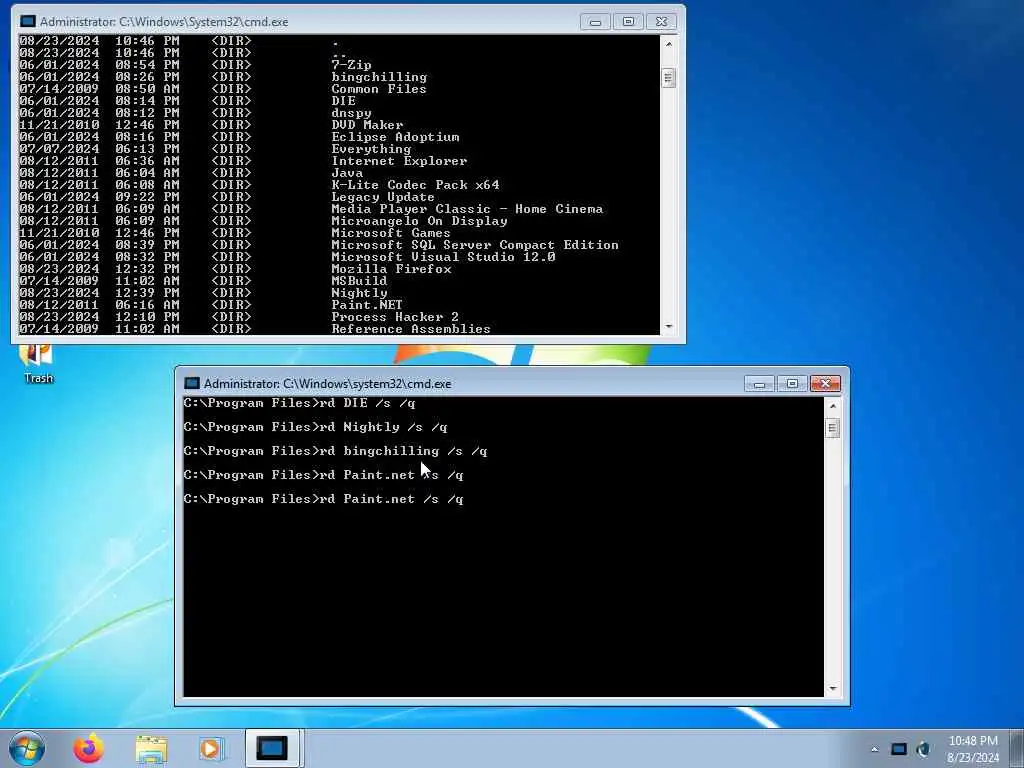The image size is (1024, 768).
Task: Click the 'rd bingchilling /s /q' command line
Action: [335, 451]
